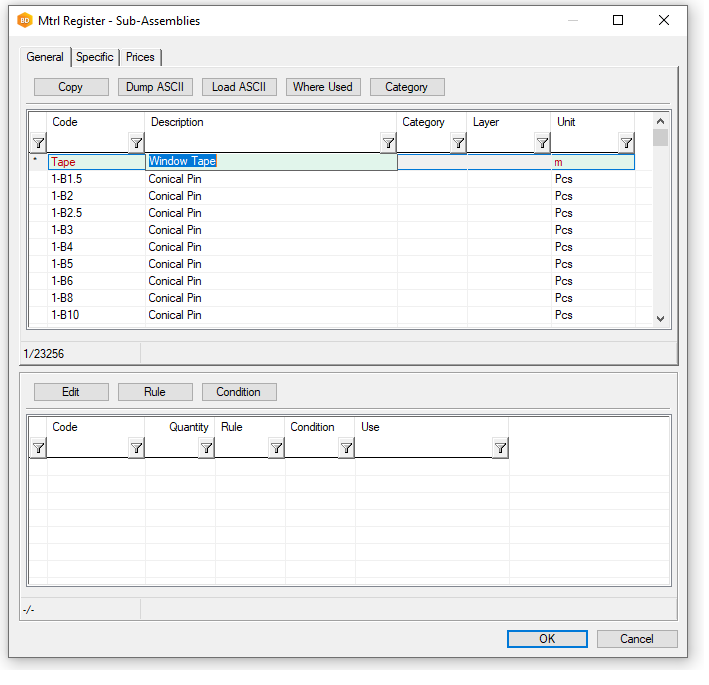Click the Unit column filter icon
Image resolution: width=709 pixels, height=685 pixels.
(x=626, y=143)
